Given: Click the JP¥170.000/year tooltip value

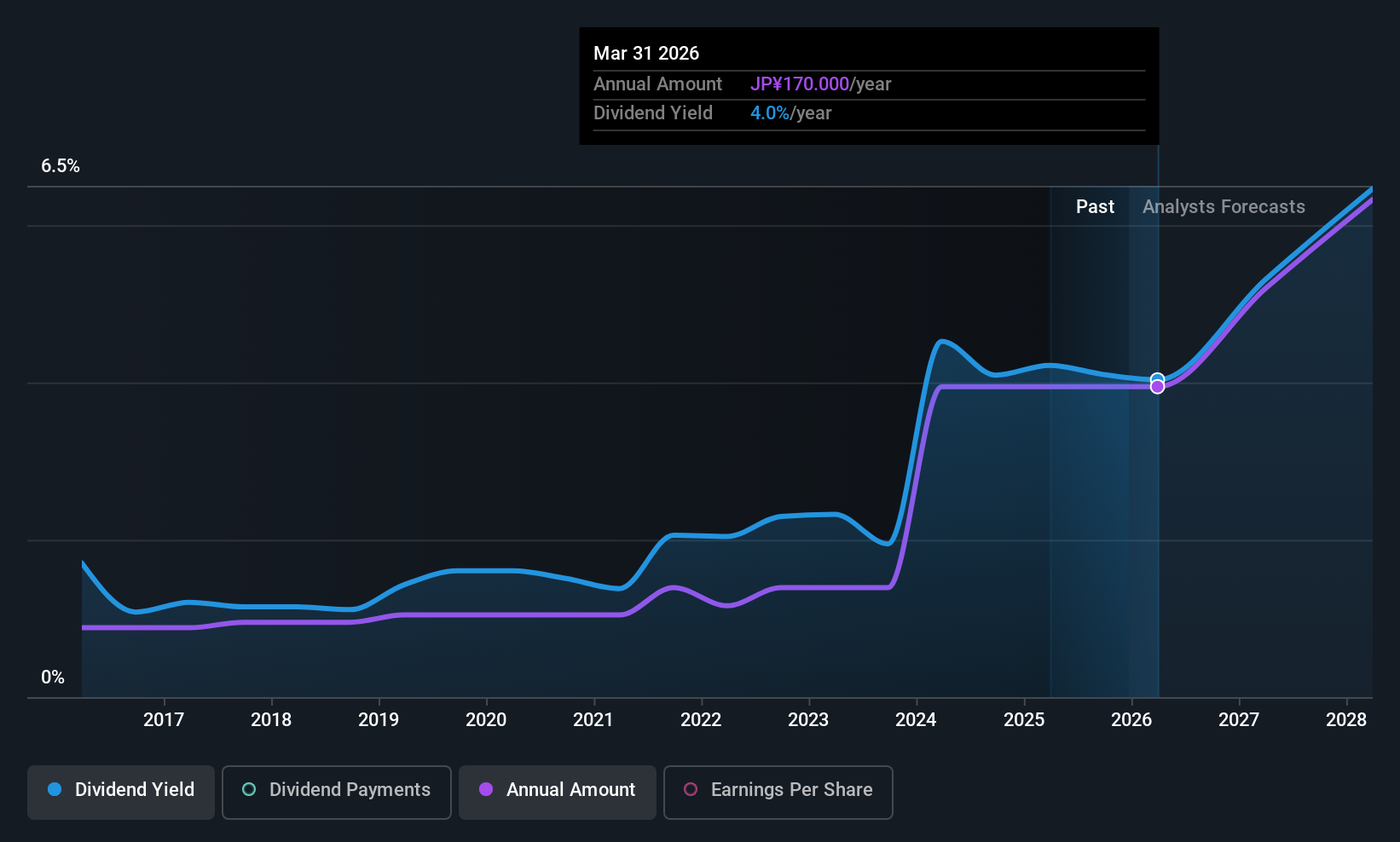Looking at the screenshot, I should coord(820,84).
